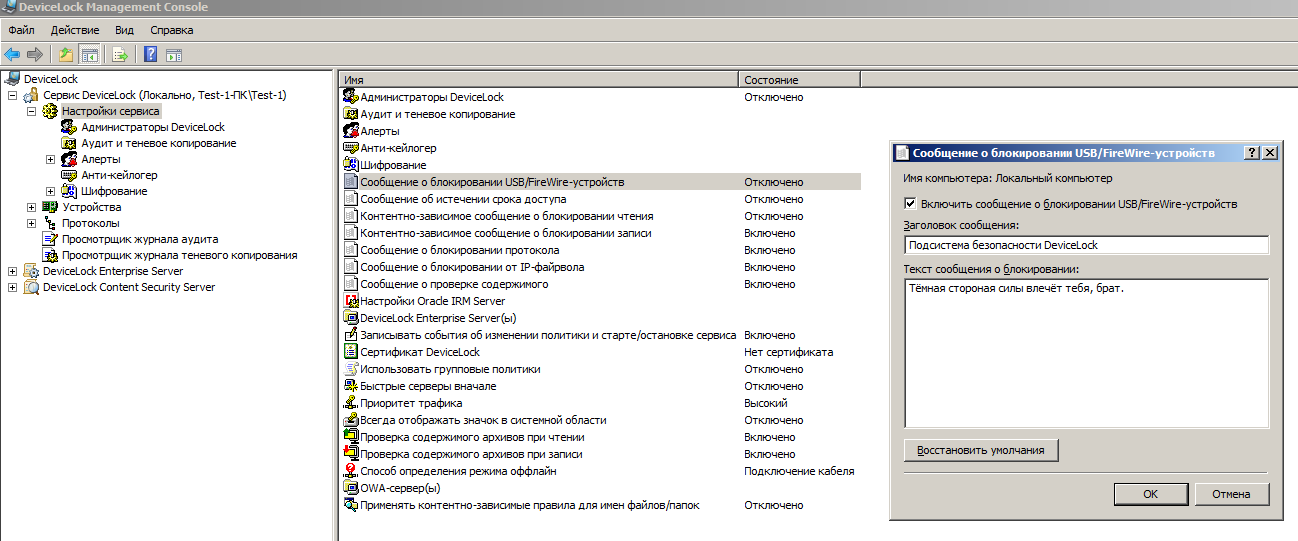Expand the Шифрование tree node

point(50,191)
